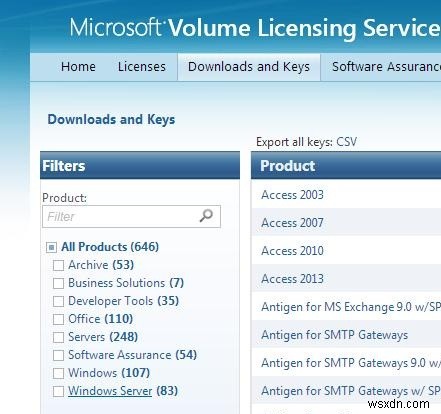The image size is (441, 414).
Task: Click the All Products (646) label
Action: pyautogui.click(x=110, y=247)
